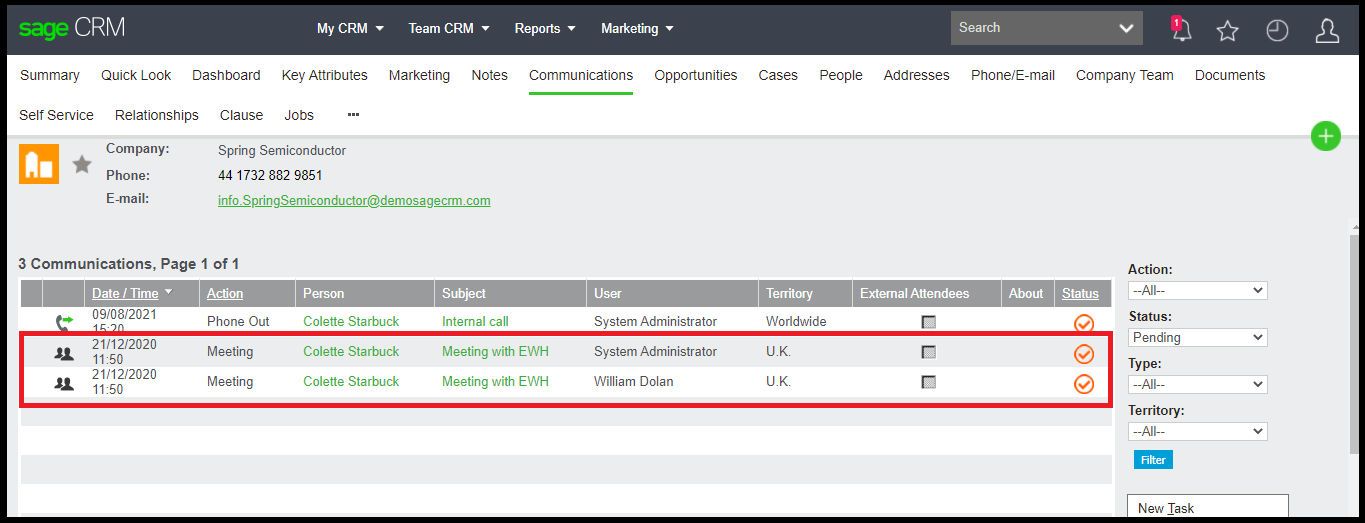Viewport: 1365px width, 523px height.
Task: Open the Internal call subject link
Action: coord(475,322)
